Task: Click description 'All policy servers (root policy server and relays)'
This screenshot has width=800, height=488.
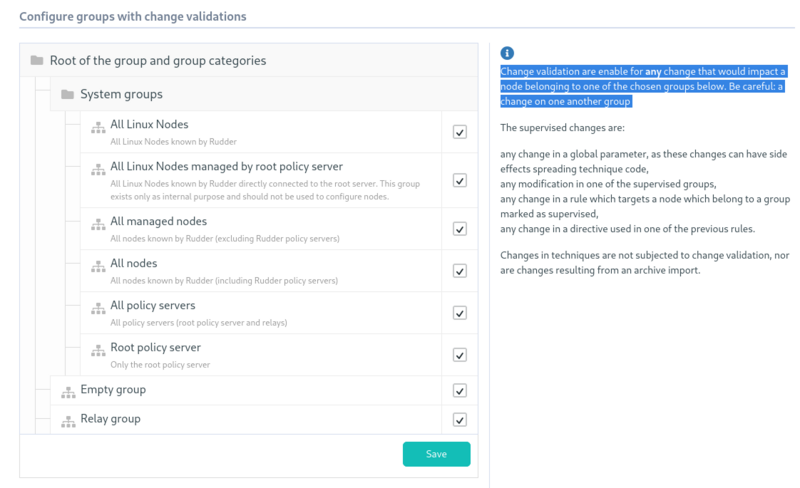Action: point(198,323)
